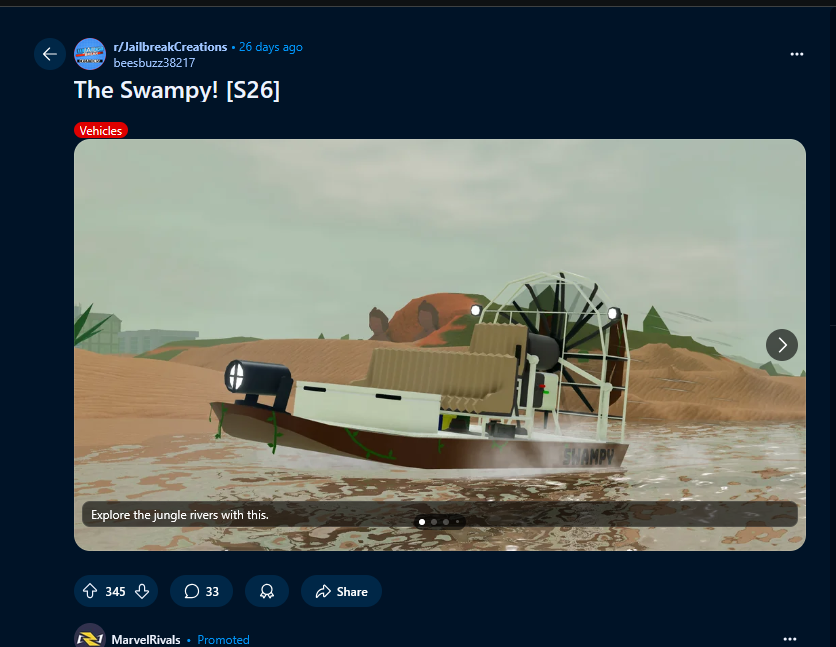Share the Swampy post

(x=341, y=591)
